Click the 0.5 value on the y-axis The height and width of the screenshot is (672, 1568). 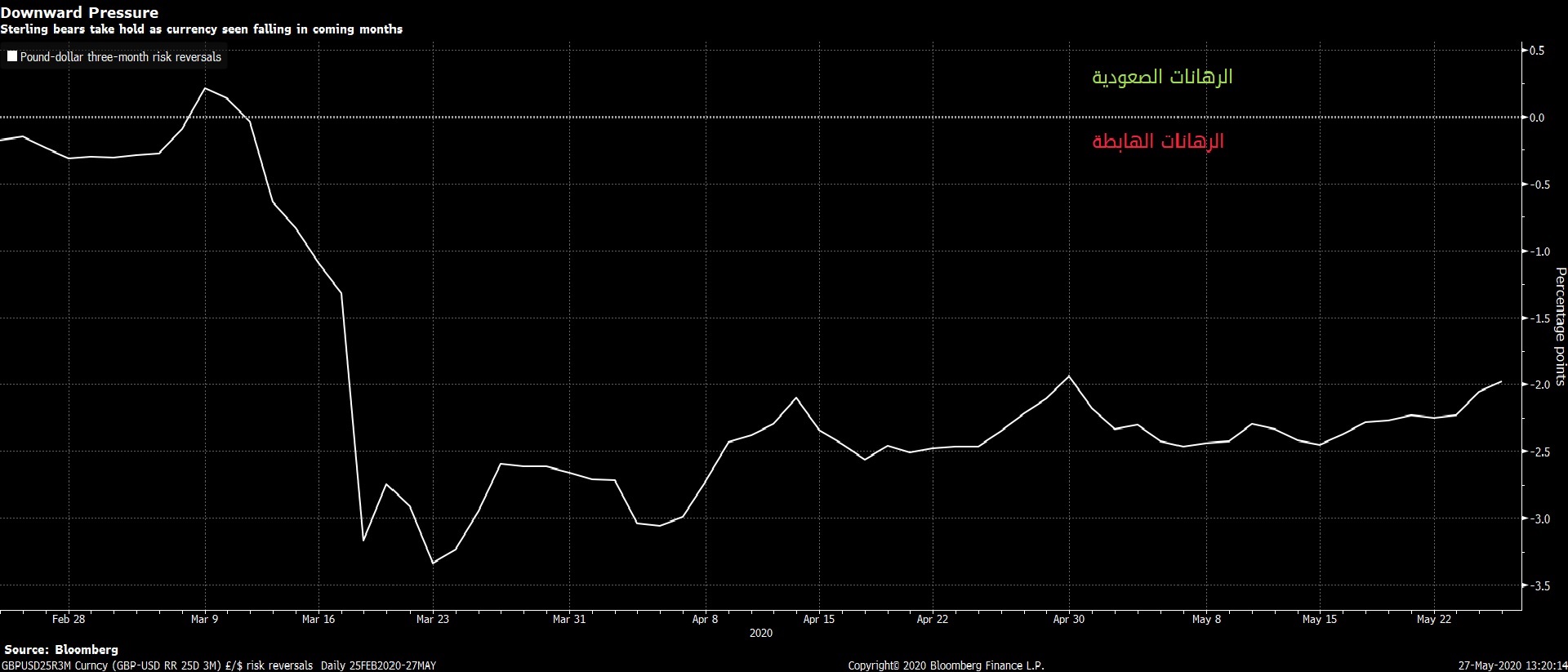pos(1537,51)
